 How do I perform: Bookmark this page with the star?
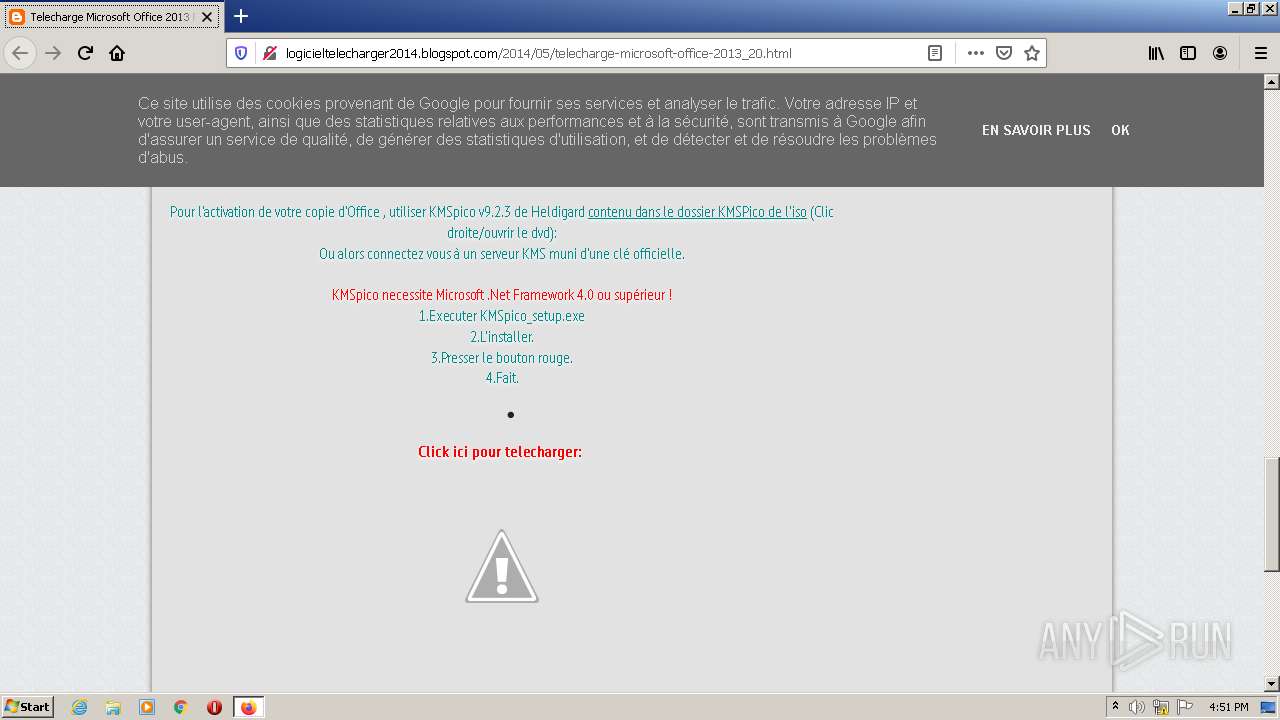click(x=1032, y=53)
